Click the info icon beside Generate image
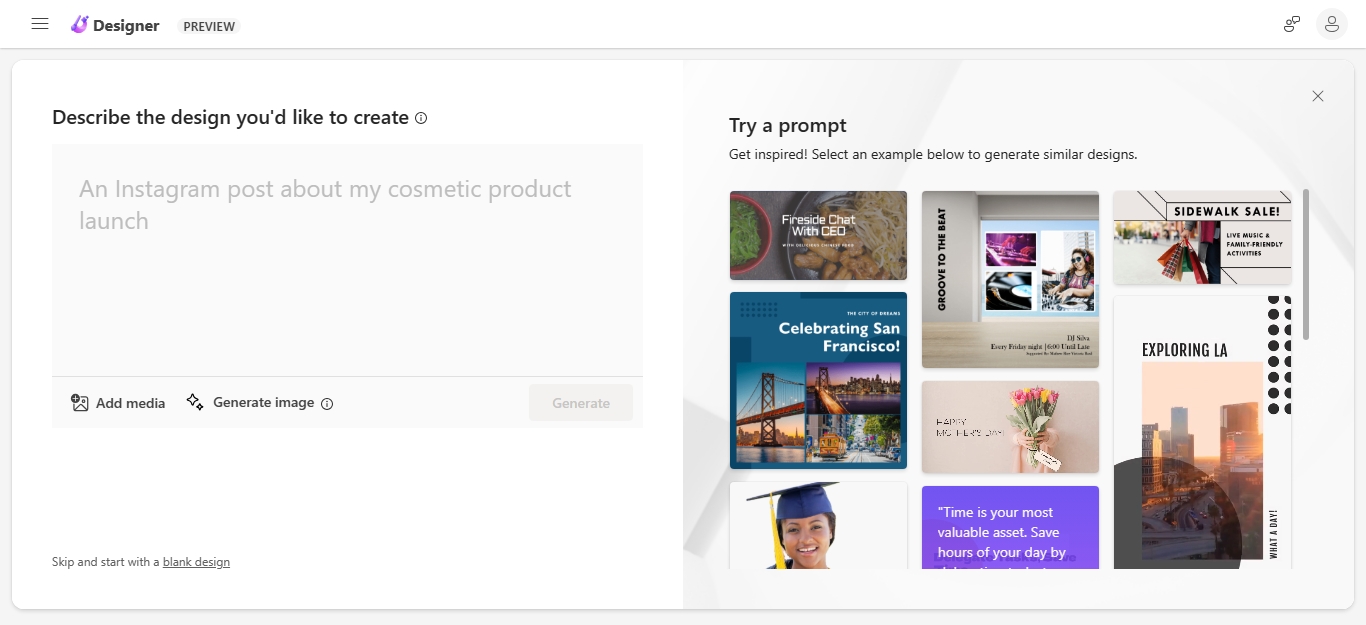Screen dimensions: 1366x625 point(327,404)
